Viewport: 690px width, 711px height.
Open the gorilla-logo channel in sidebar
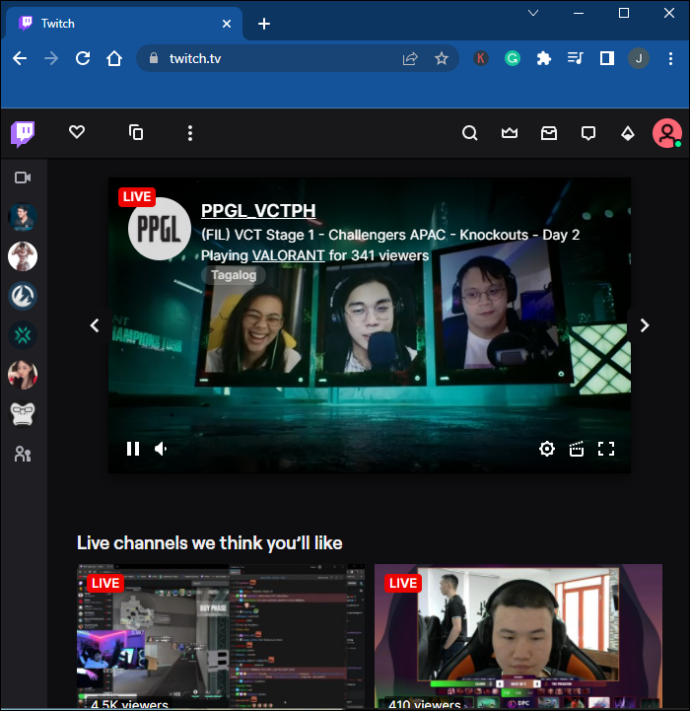23,414
